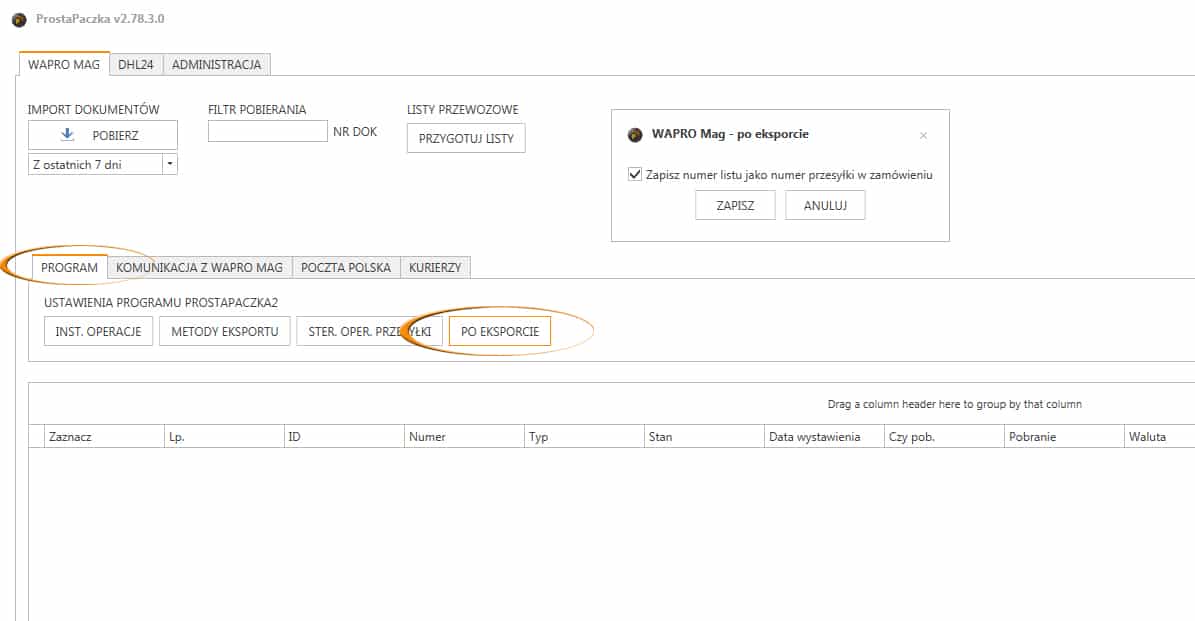Focus the NR DOK filter input field
This screenshot has height=621, width=1195.
coord(268,131)
